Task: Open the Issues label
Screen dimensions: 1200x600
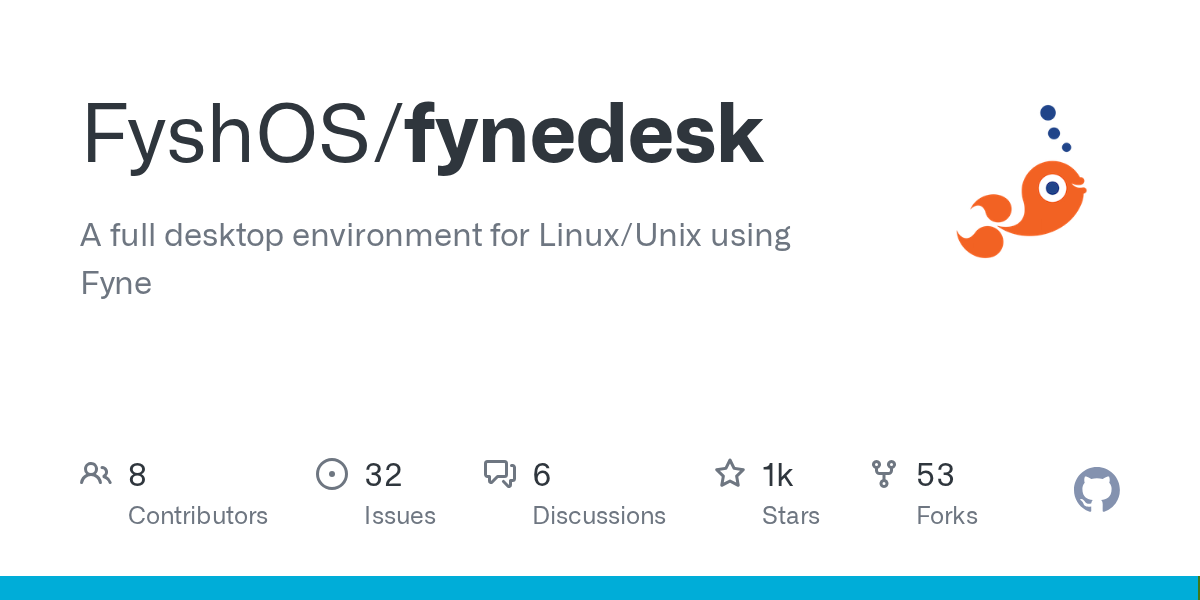Action: 400,516
